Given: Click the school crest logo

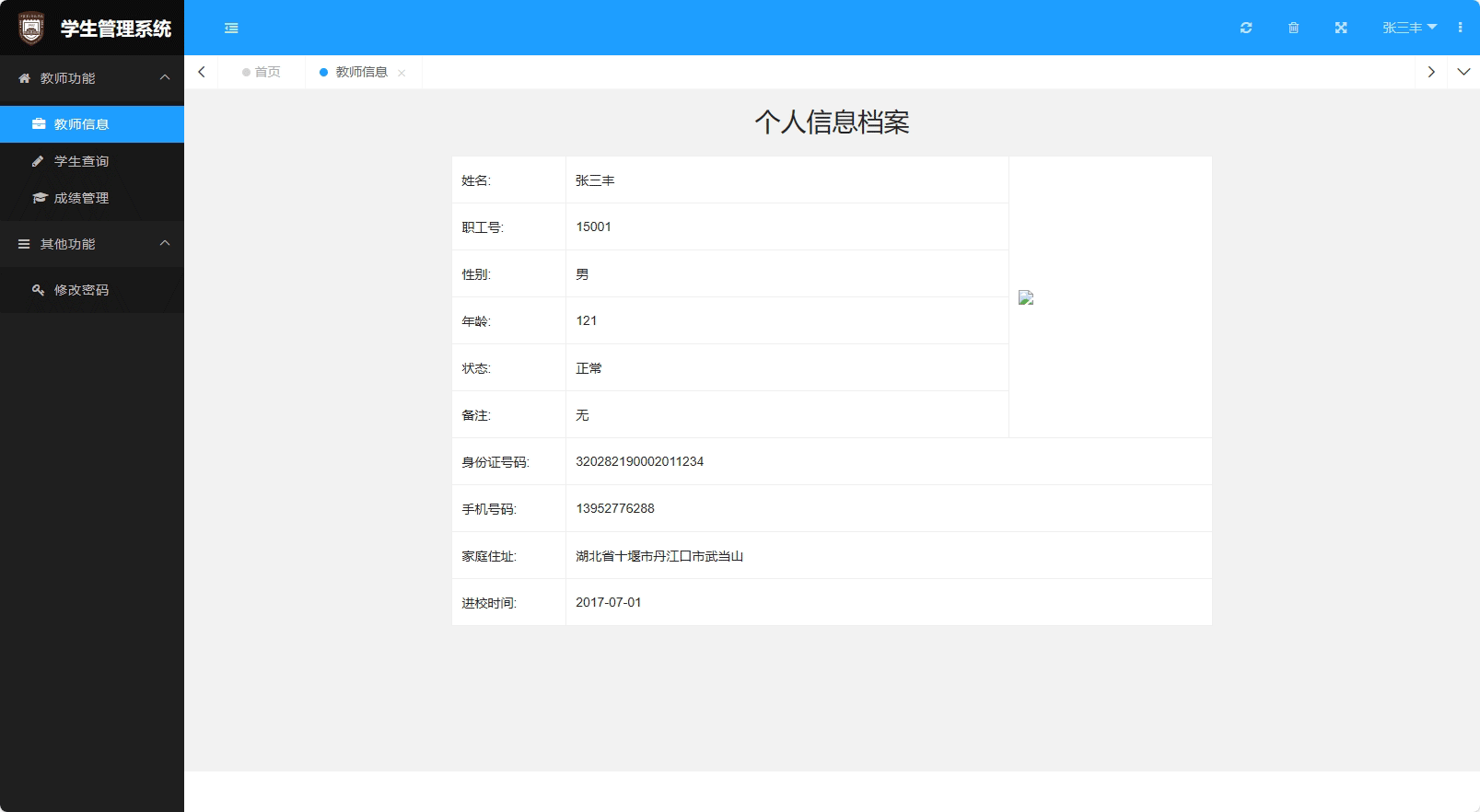Looking at the screenshot, I should (31, 28).
